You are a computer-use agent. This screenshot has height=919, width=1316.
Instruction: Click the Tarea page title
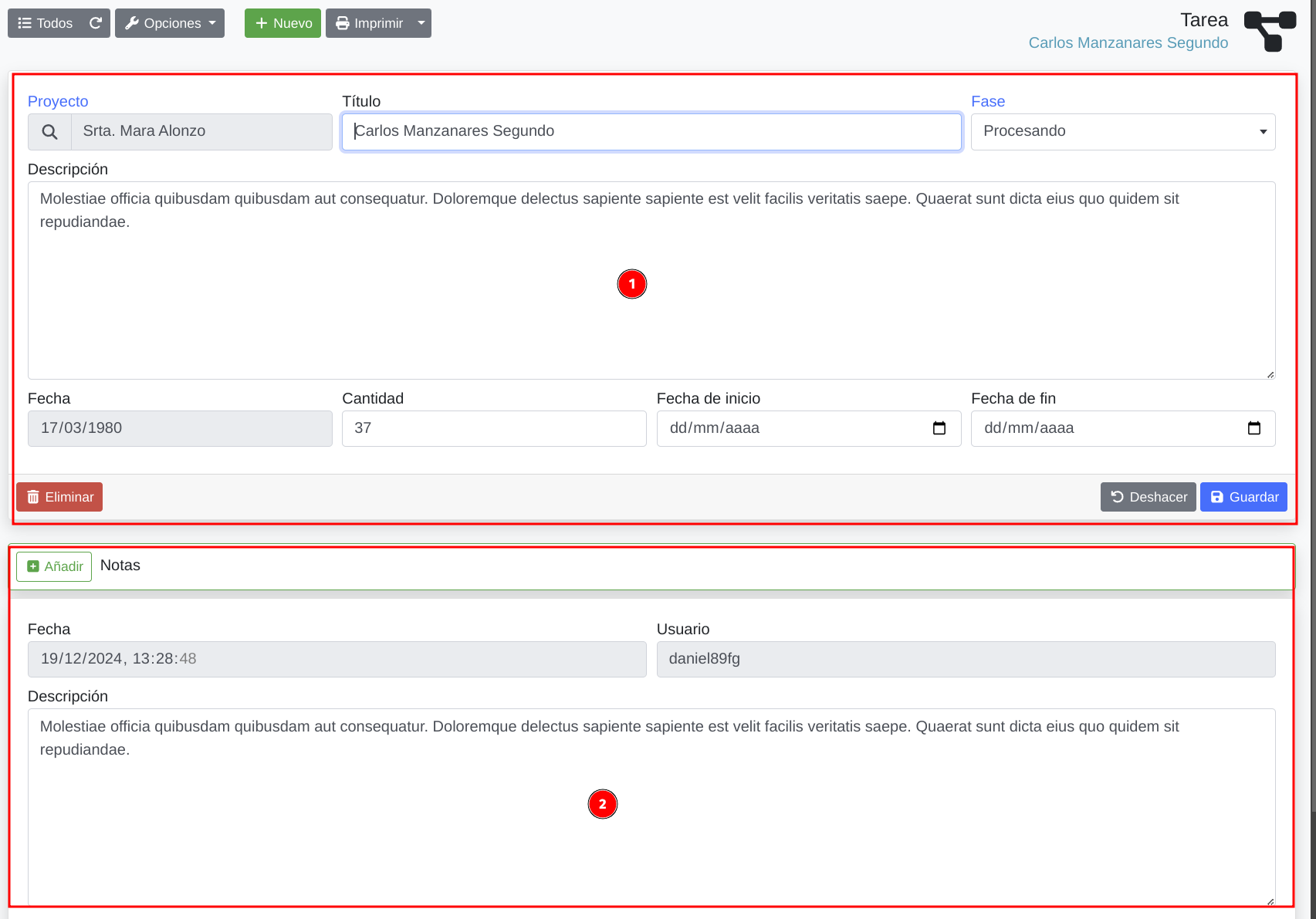coord(1204,20)
